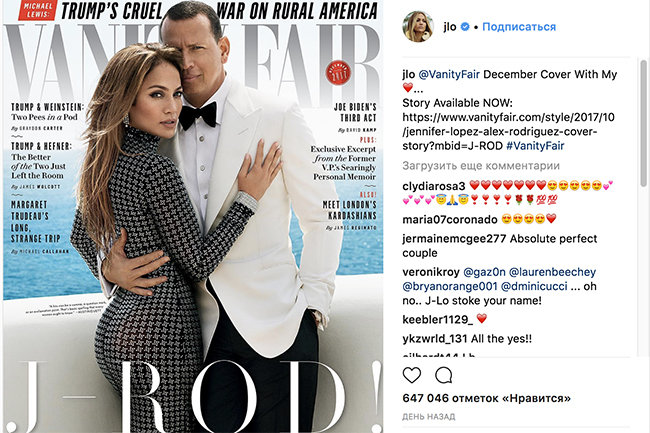The height and width of the screenshot is (433, 650).
Task: Open veronikroy's profile from comment
Action: 431,272
